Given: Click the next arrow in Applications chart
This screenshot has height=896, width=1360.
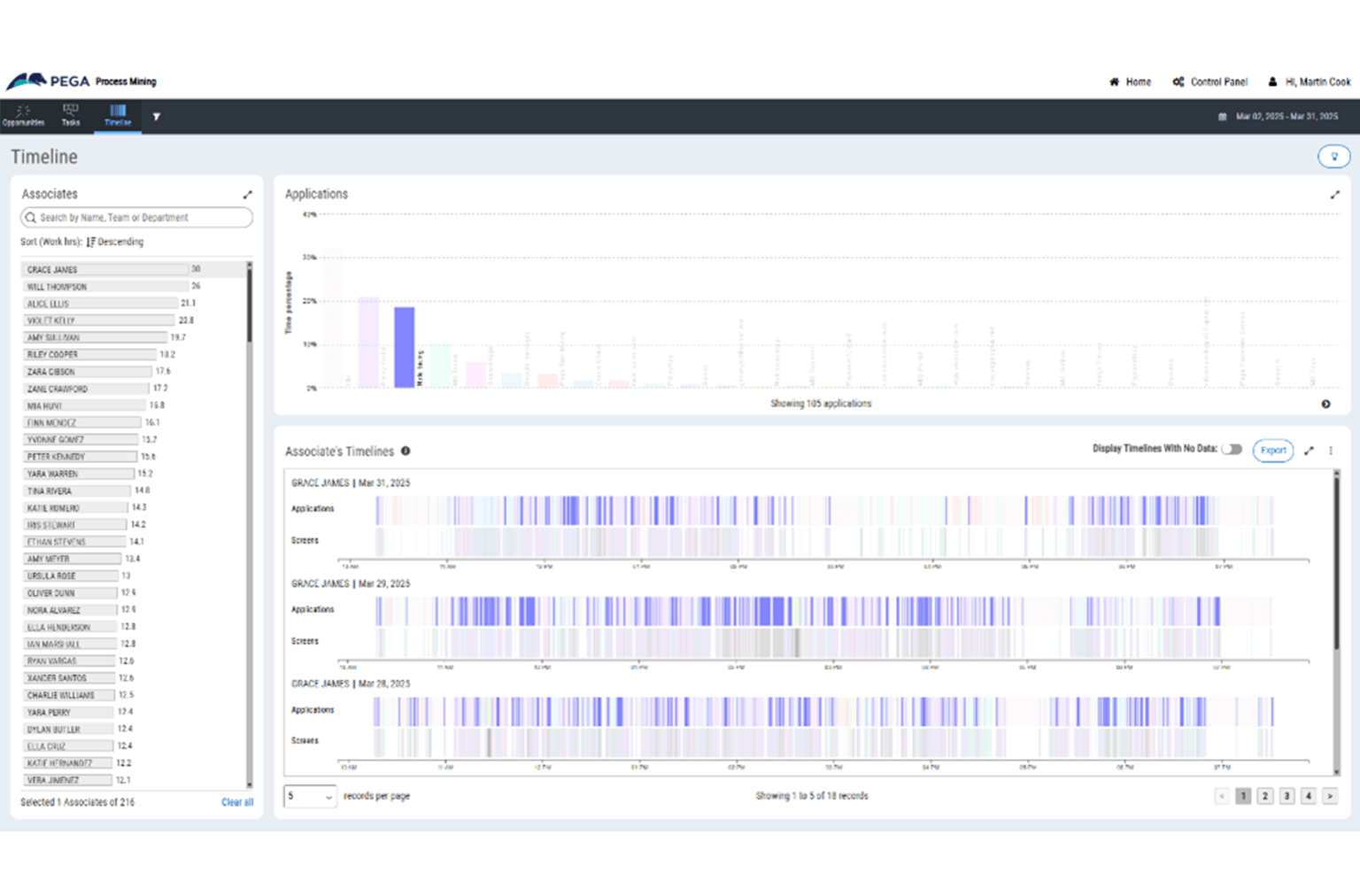Looking at the screenshot, I should pos(1325,404).
